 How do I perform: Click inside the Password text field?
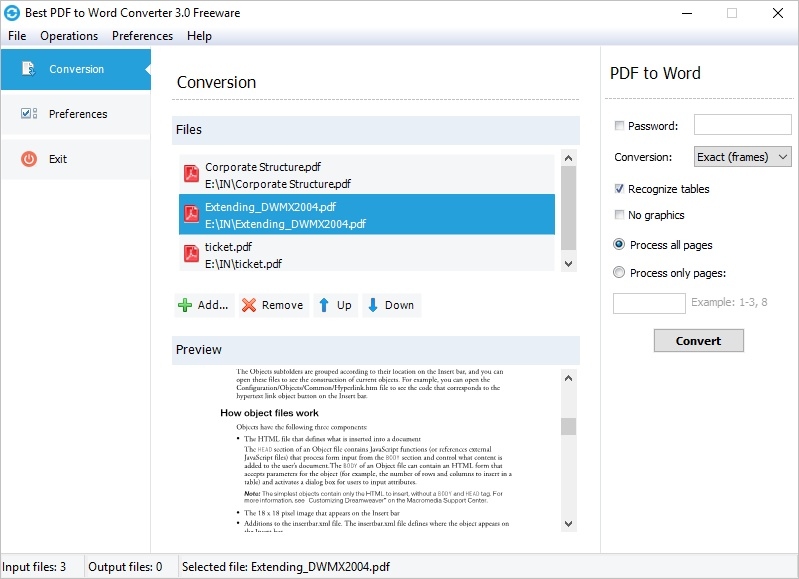(742, 124)
